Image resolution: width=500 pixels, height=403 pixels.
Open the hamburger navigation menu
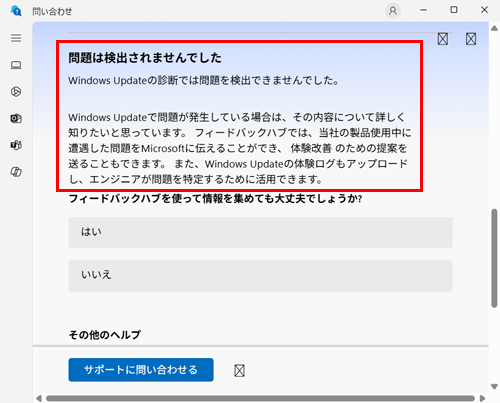point(16,38)
